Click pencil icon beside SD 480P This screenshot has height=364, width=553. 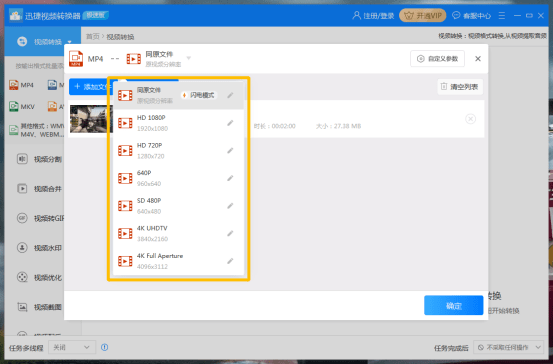coord(230,206)
